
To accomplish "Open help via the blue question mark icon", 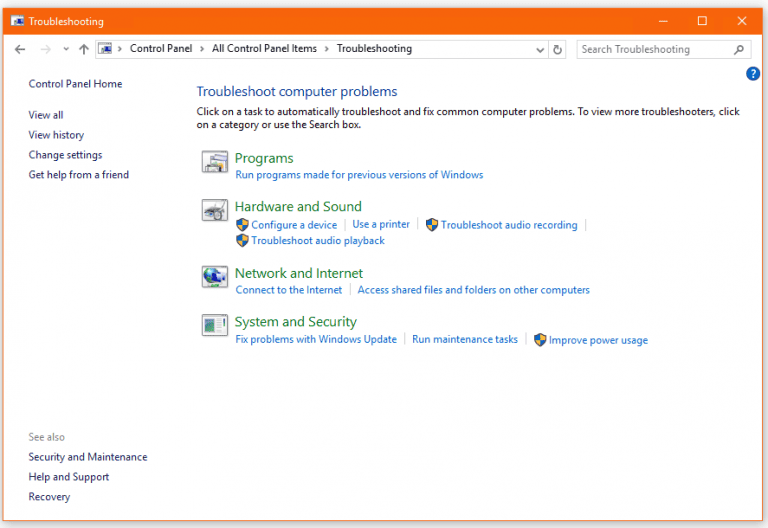I will pyautogui.click(x=753, y=74).
